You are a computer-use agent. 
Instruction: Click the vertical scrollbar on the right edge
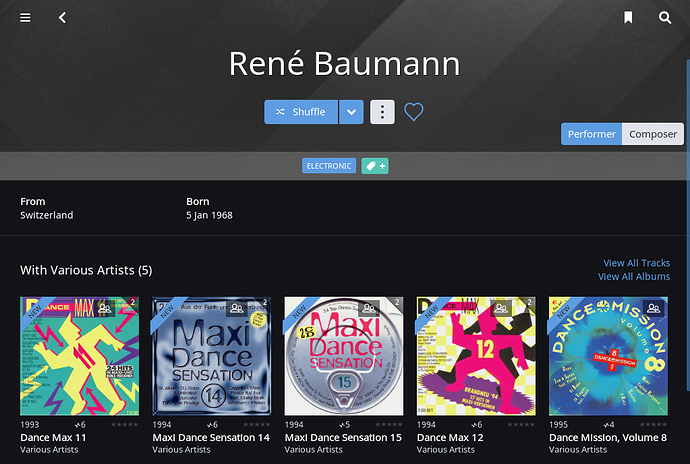[x=688, y=225]
